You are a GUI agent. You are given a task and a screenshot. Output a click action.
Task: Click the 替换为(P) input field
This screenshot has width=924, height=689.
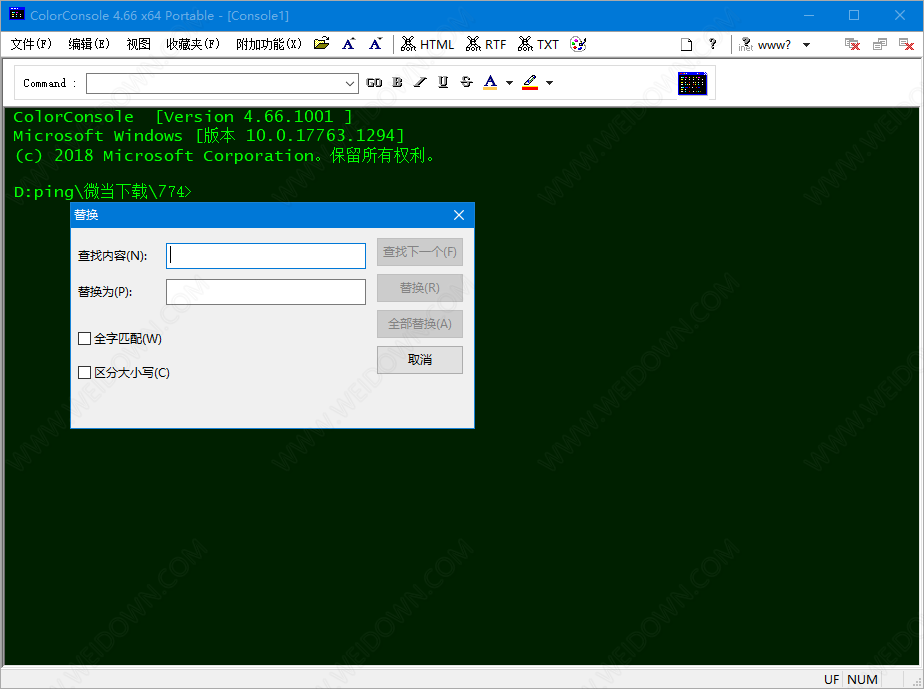click(x=266, y=292)
